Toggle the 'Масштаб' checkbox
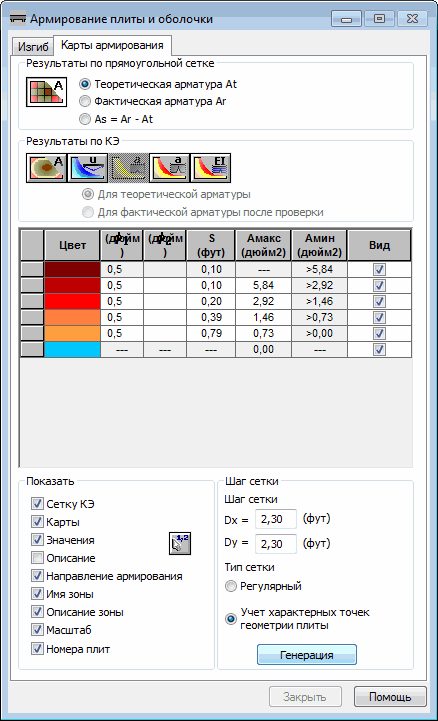Screen dimensions: 438x721 (37, 629)
